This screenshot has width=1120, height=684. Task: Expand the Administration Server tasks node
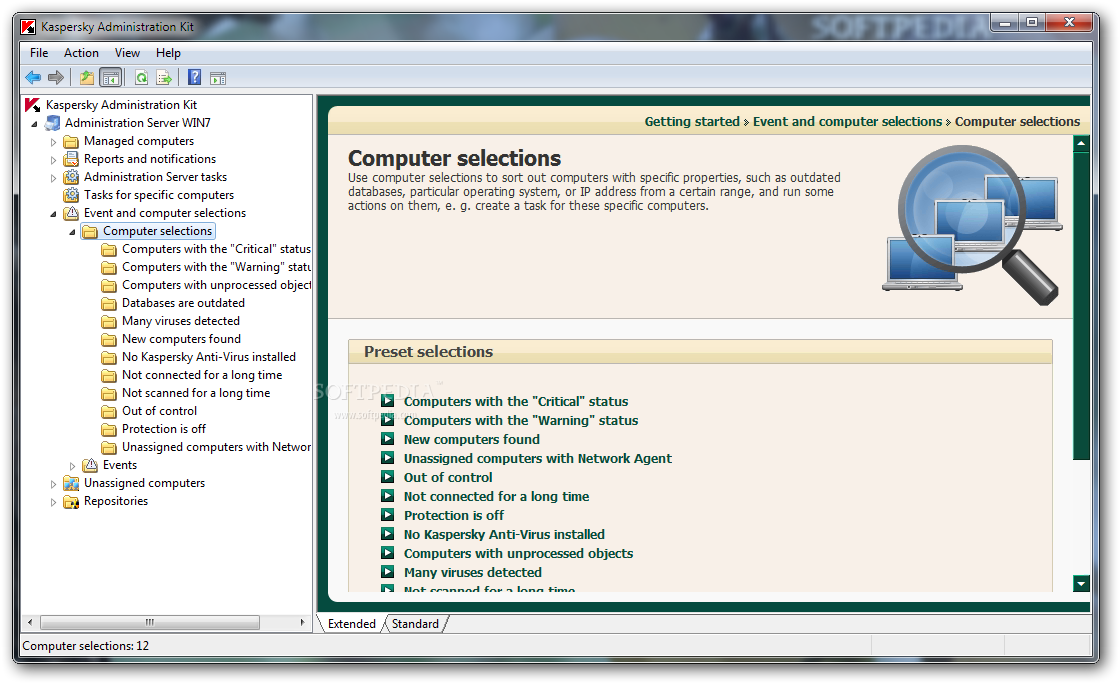[x=53, y=177]
